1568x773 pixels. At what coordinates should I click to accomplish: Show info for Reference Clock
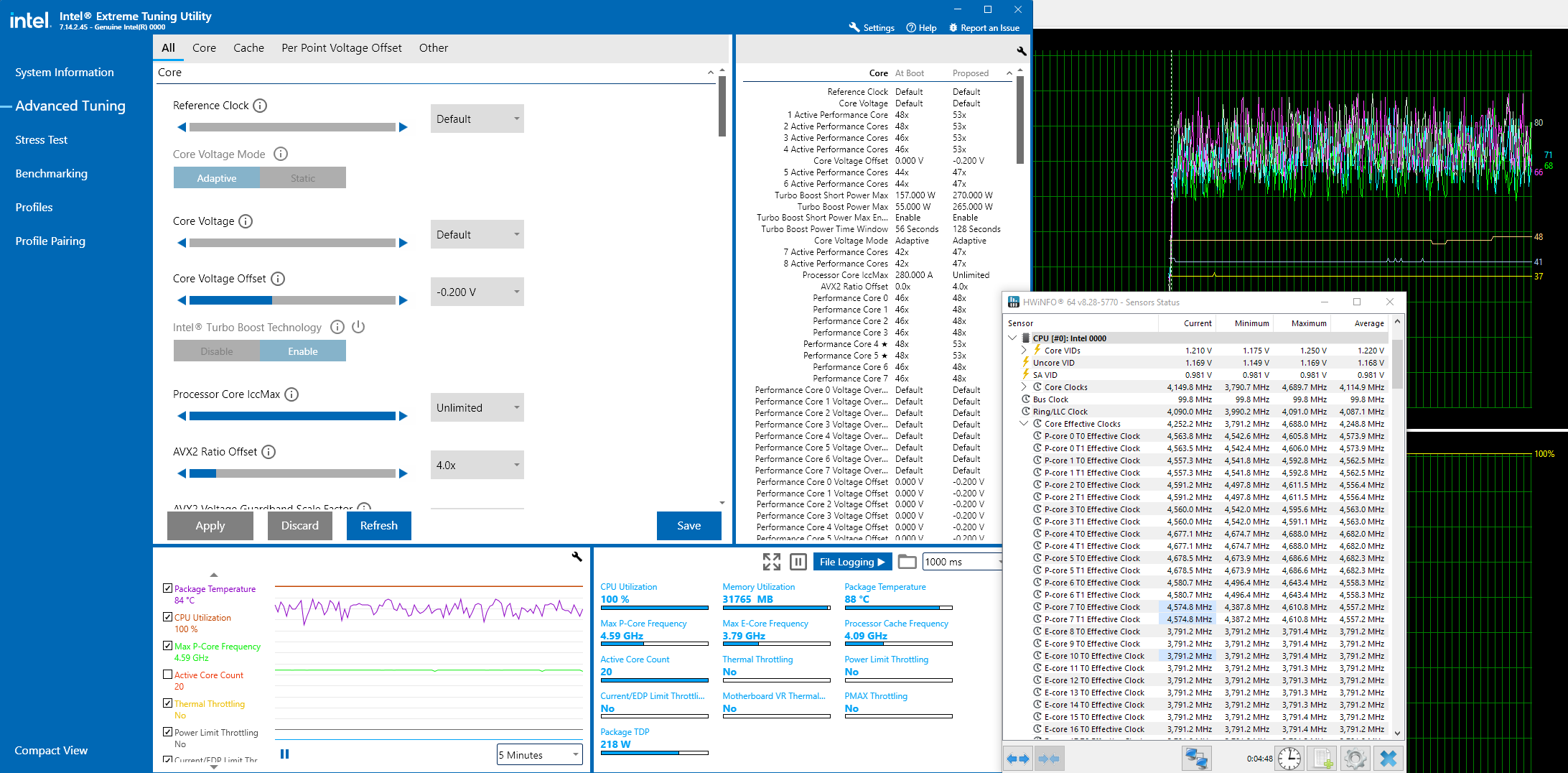coord(261,106)
